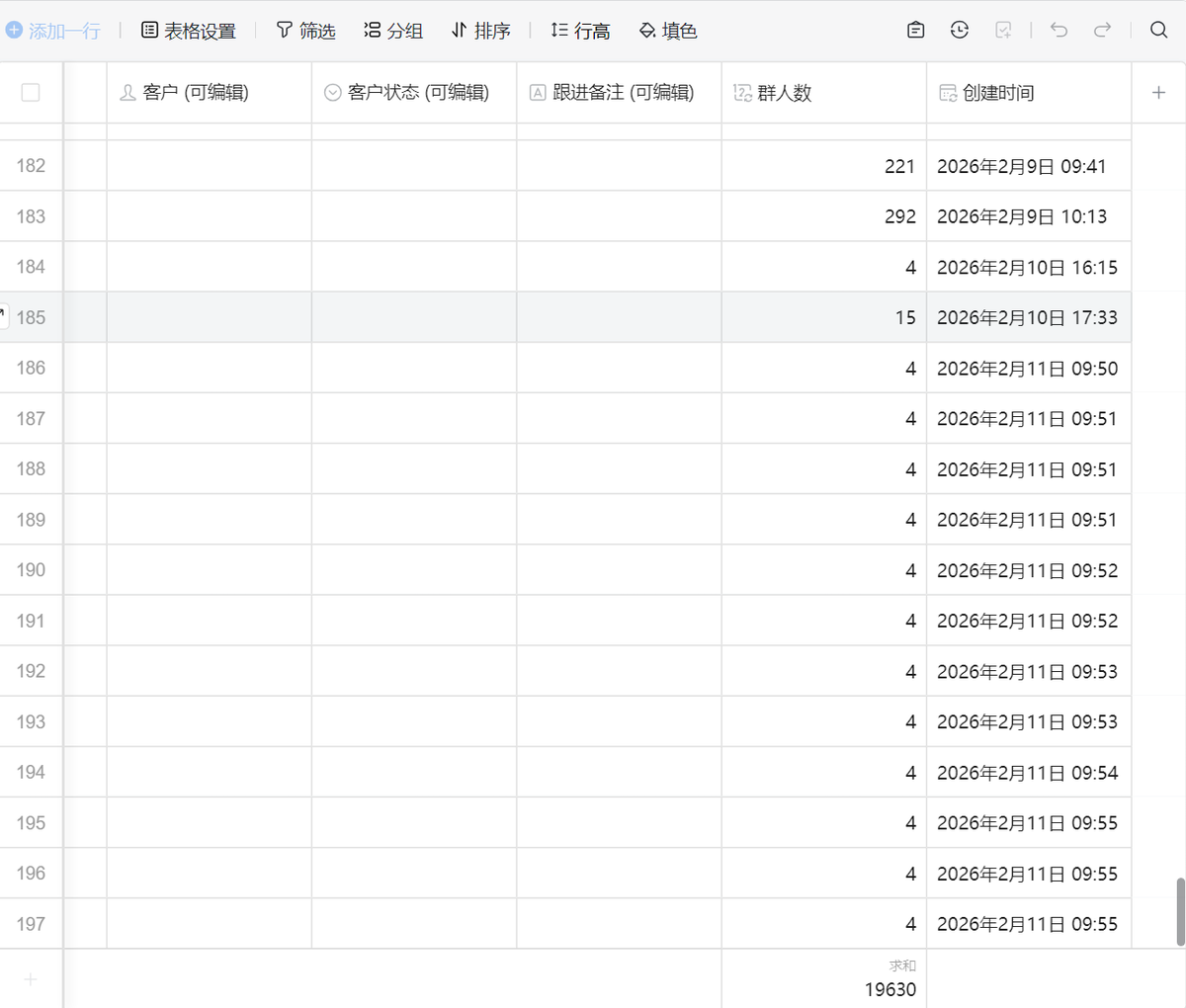This screenshot has width=1186, height=1008.
Task: Click the expand-record icon on row 185
Action: (3, 316)
